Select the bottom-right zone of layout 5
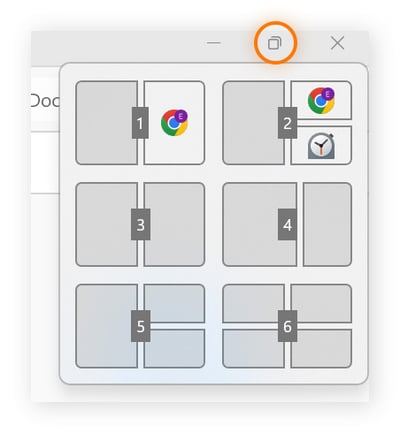 click(x=174, y=349)
